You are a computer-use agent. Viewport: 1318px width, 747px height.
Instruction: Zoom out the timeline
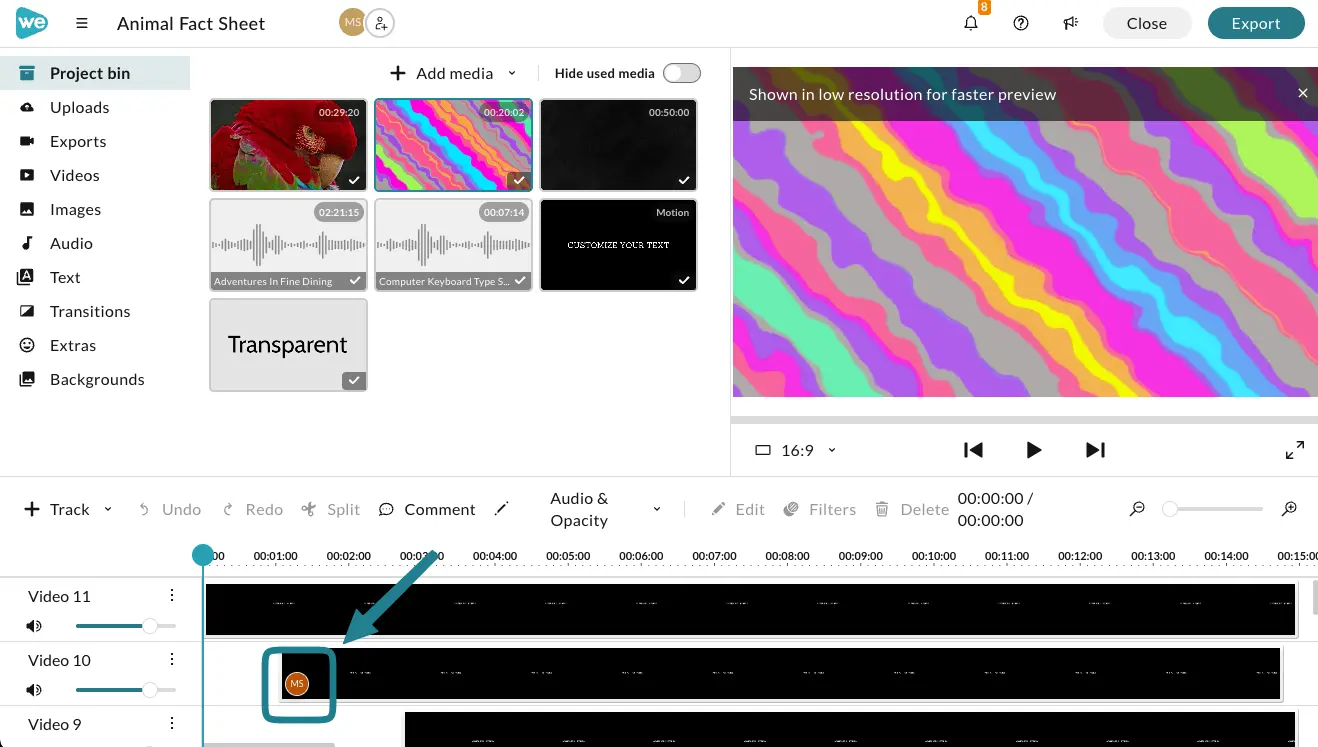tap(1137, 509)
